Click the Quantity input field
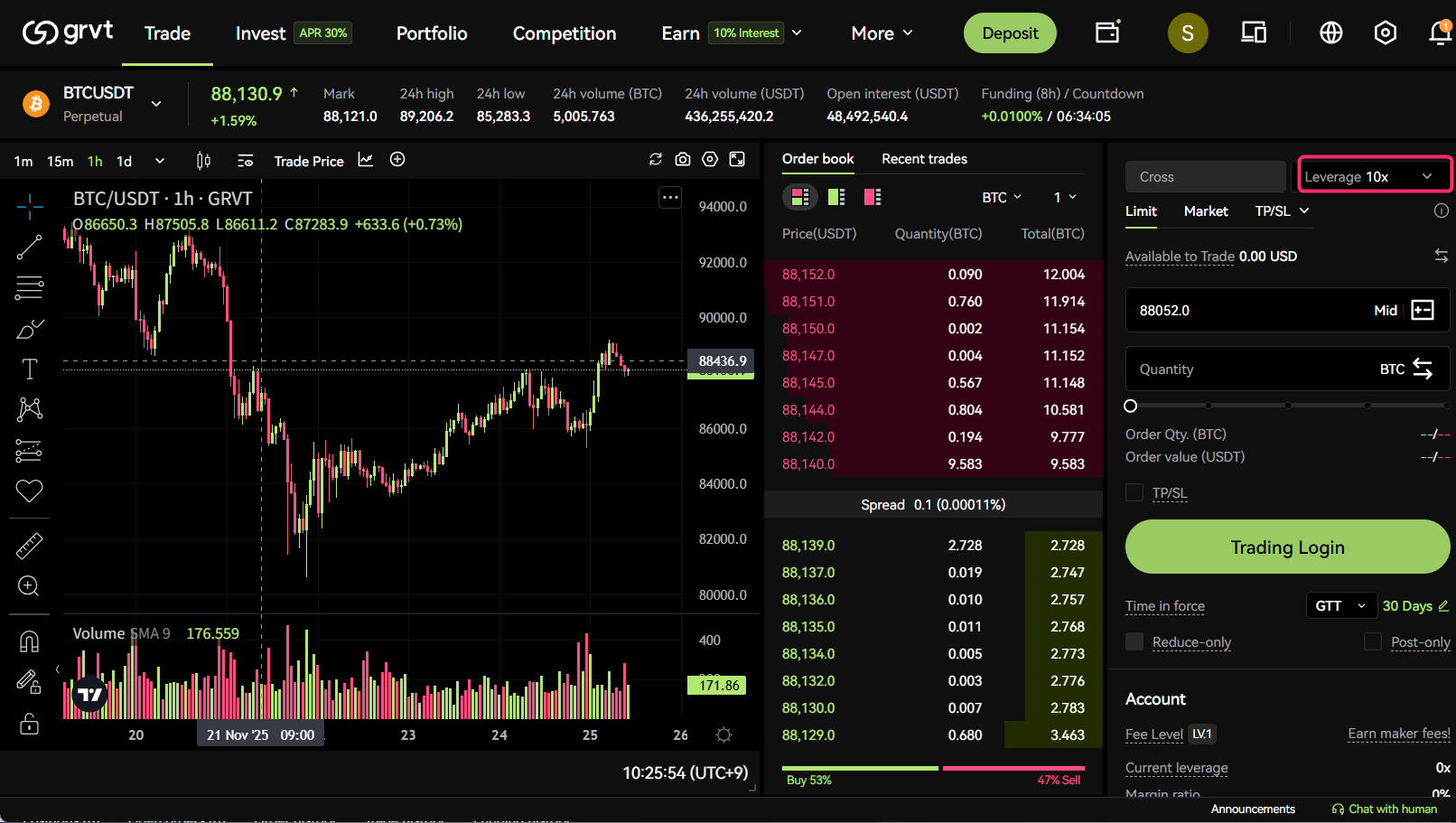The image size is (1456, 823). pyautogui.click(x=1246, y=369)
